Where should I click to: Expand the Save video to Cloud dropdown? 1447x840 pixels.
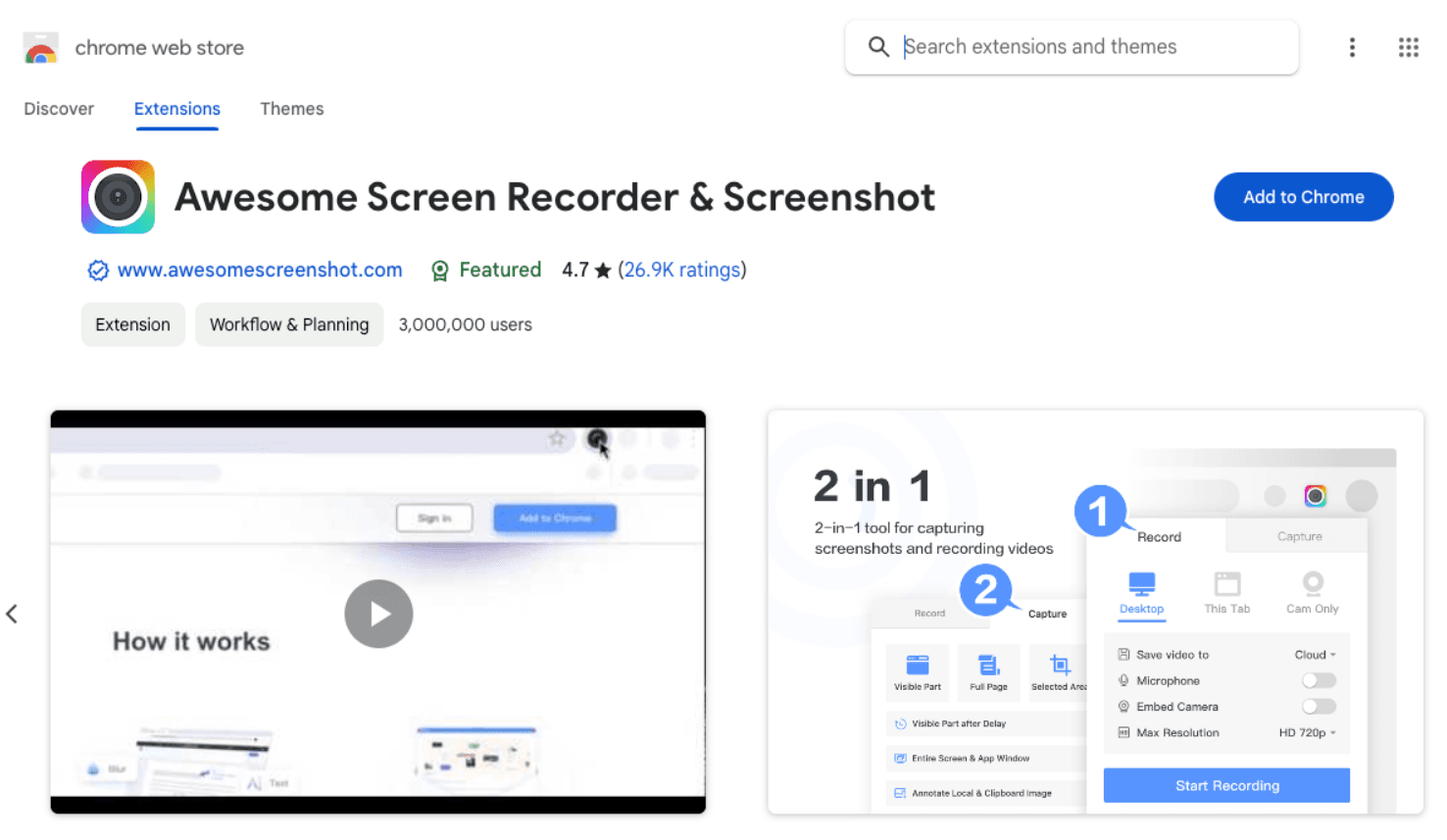pos(1315,655)
